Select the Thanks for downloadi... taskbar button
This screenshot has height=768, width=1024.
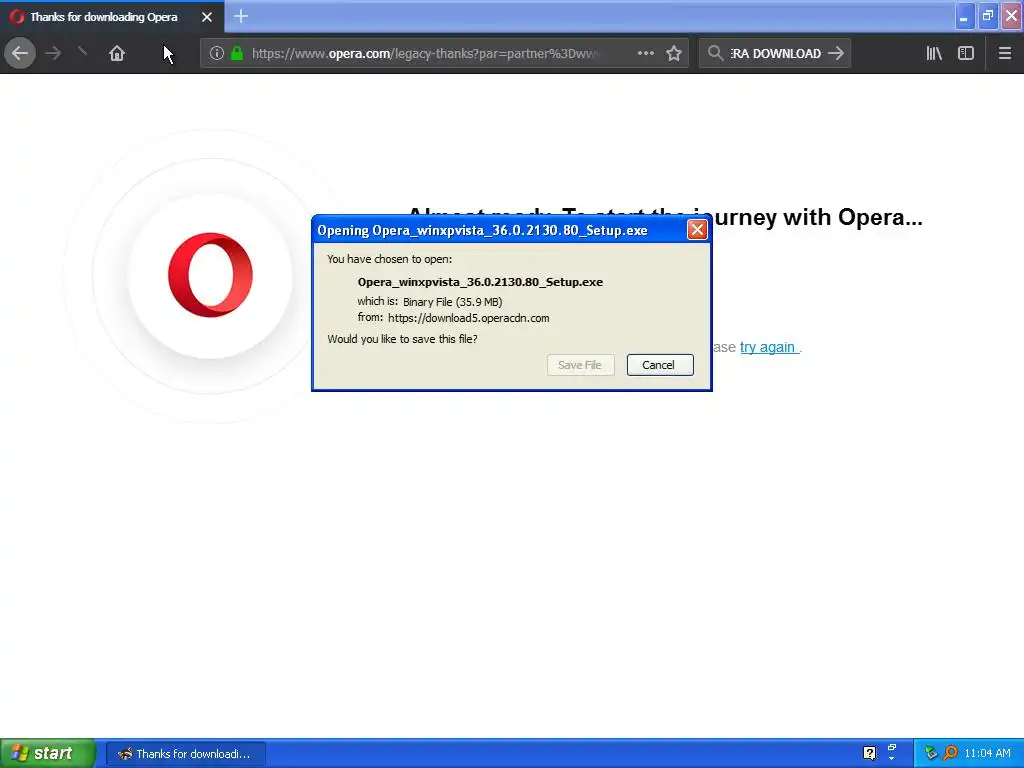pos(185,754)
